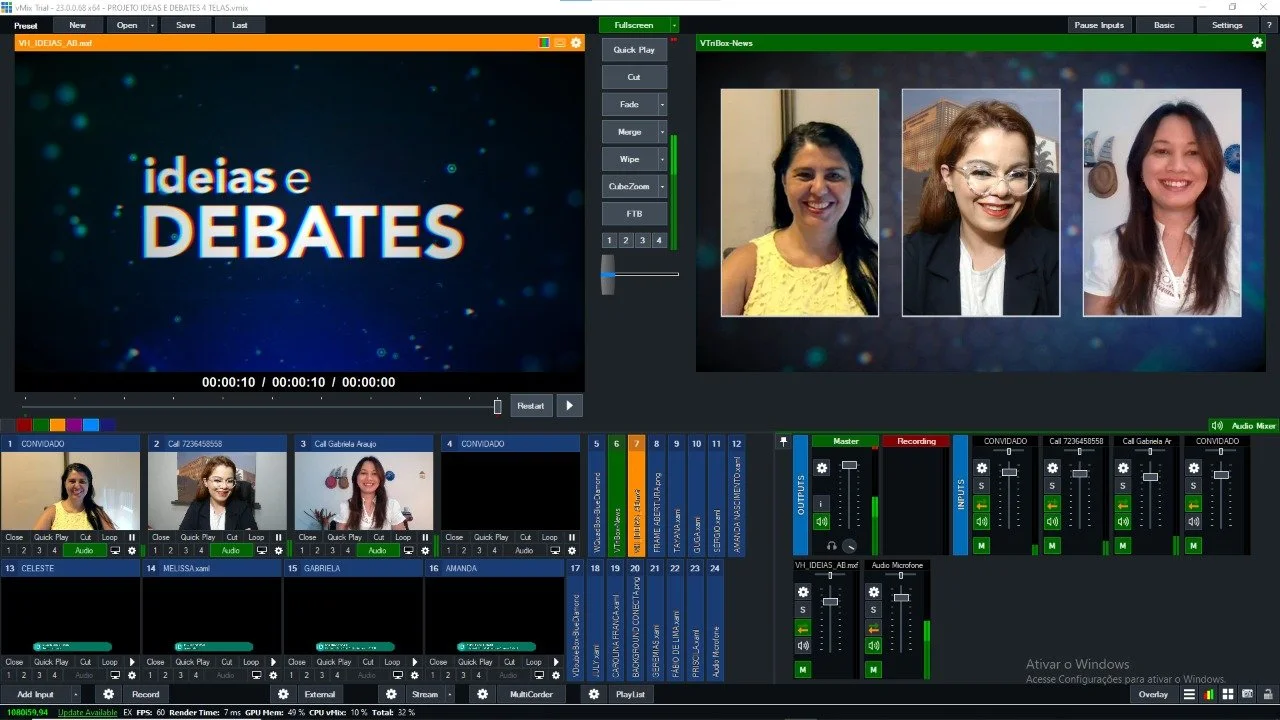This screenshot has width=1280, height=720.
Task: Click the Restart button
Action: point(531,406)
